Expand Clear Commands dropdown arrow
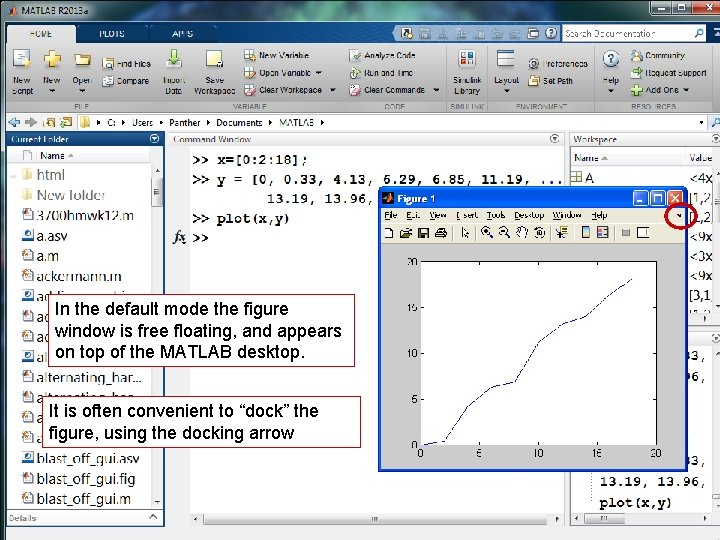Screen dimensions: 720x540 (x=436, y=90)
